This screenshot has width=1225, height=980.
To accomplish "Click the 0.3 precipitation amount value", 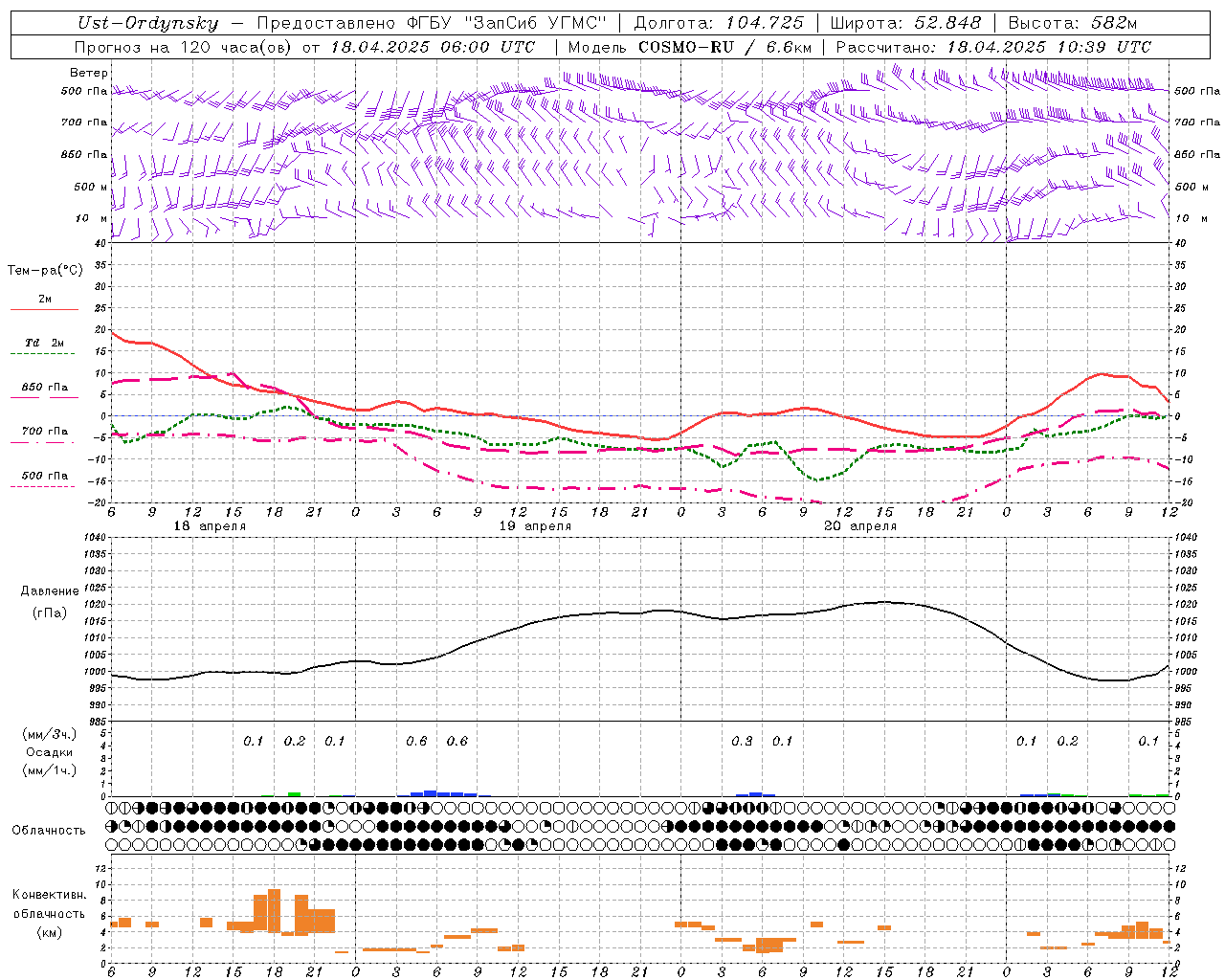I will click(742, 742).
